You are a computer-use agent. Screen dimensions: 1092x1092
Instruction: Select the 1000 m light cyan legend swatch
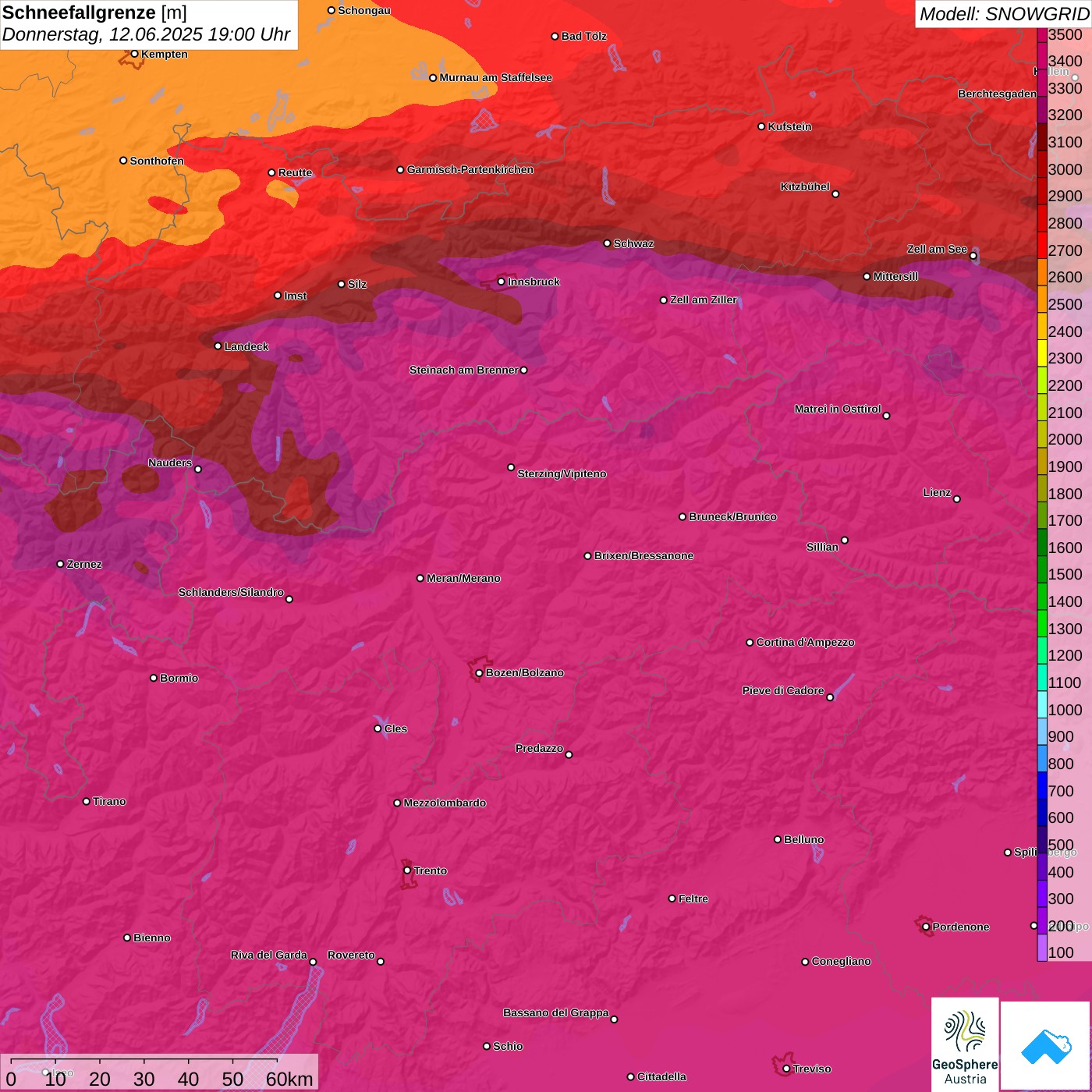(x=1042, y=704)
